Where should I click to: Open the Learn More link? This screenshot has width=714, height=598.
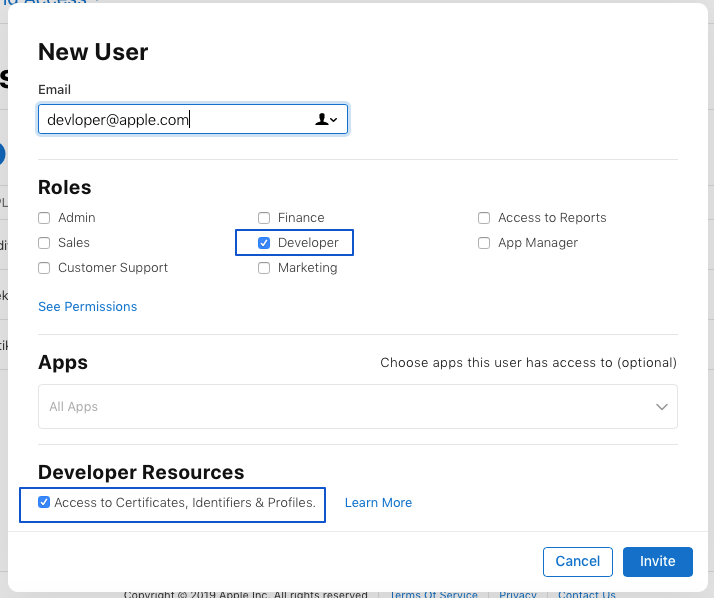[x=378, y=502]
